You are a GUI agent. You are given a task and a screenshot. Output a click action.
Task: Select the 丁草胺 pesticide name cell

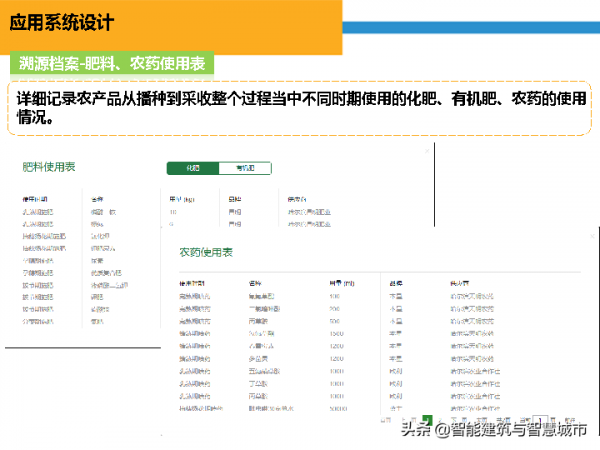[x=258, y=384]
